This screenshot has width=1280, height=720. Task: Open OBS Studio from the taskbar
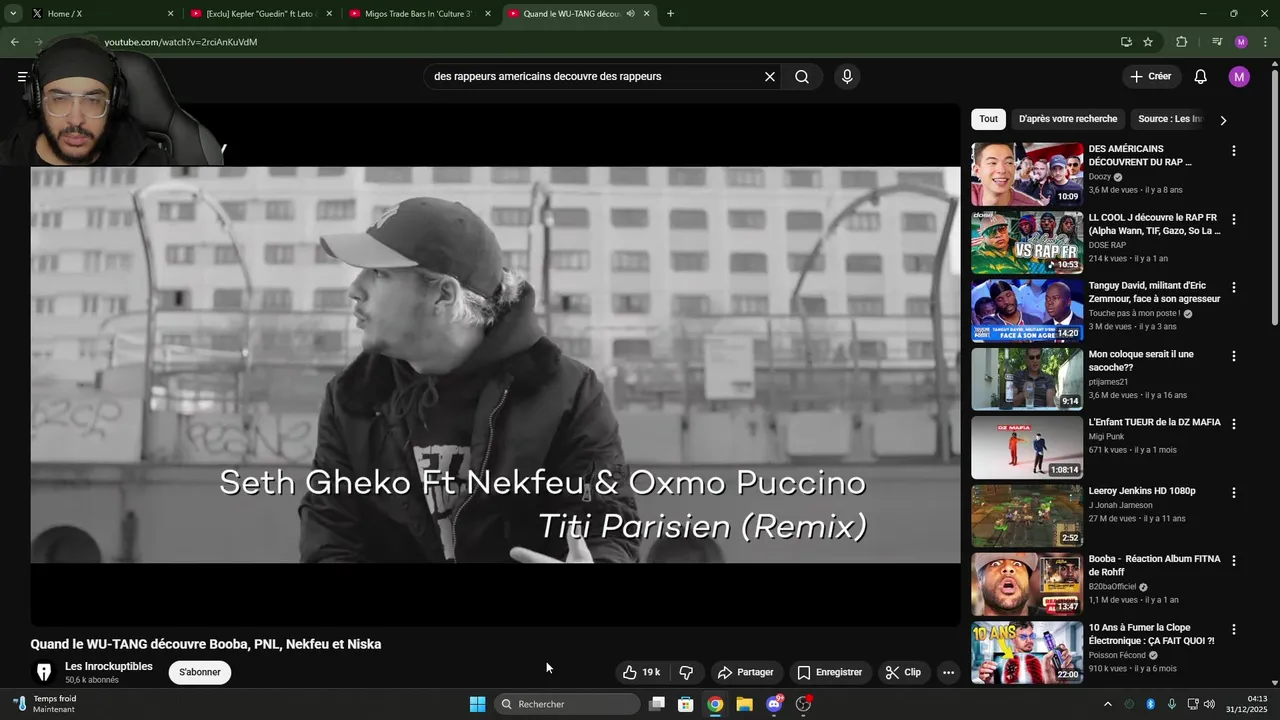pos(803,704)
